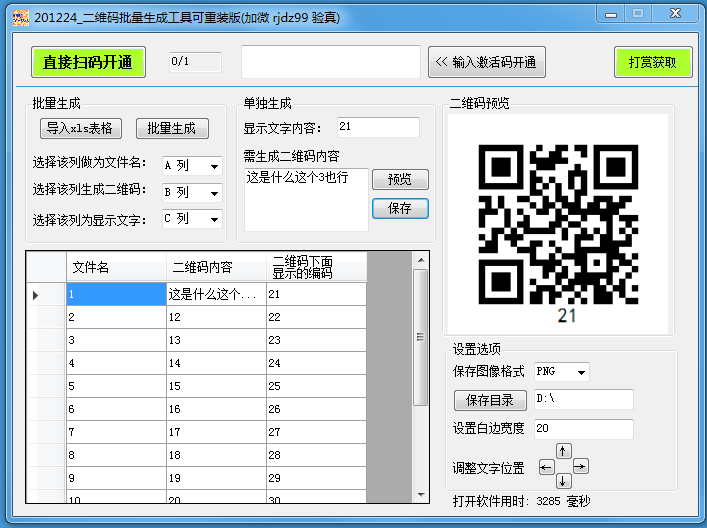Select file name cell 4 in table
707x528 pixels.
coord(116,363)
